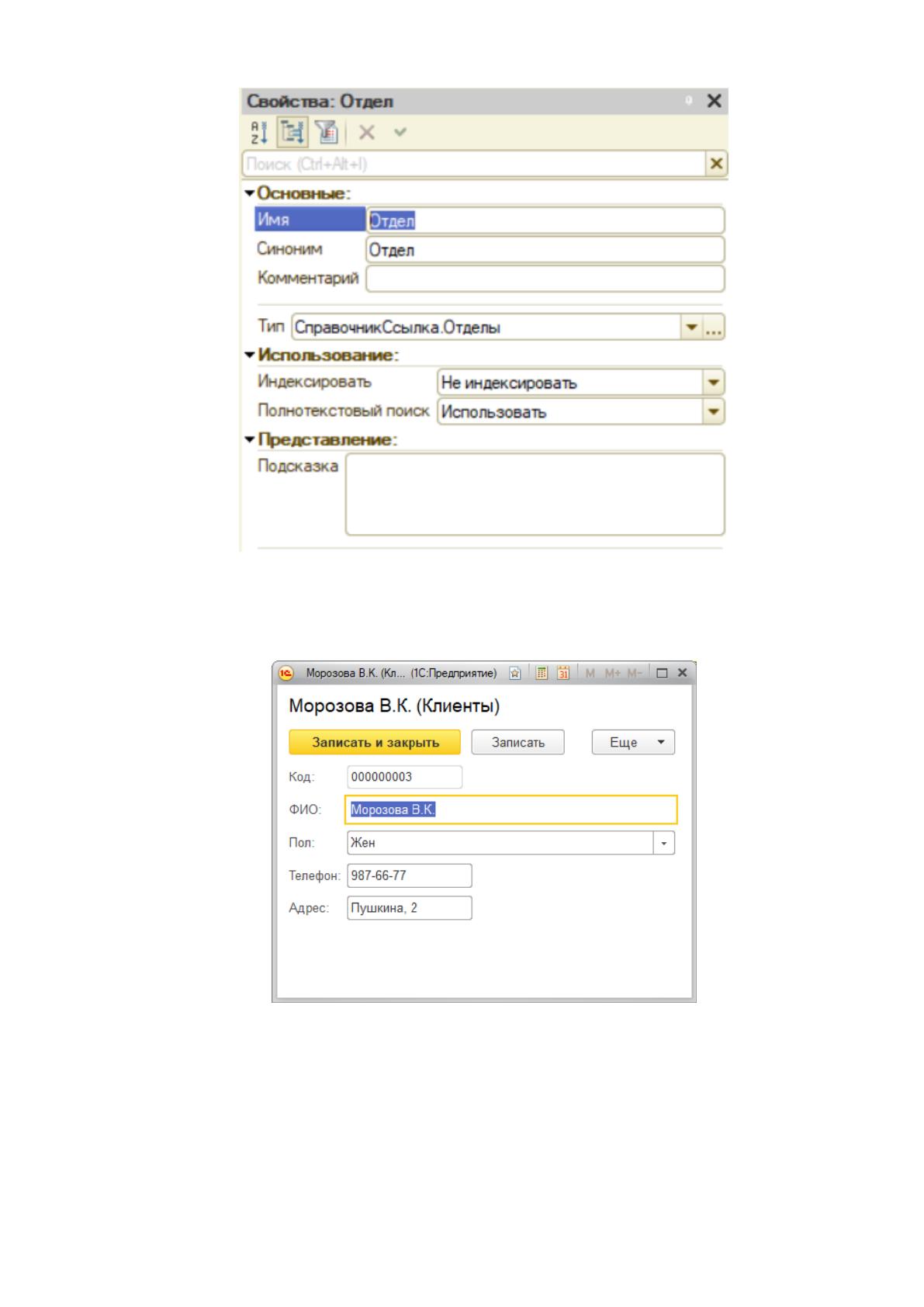
Task: Open the Пол dropdown in client form
Action: (x=664, y=843)
